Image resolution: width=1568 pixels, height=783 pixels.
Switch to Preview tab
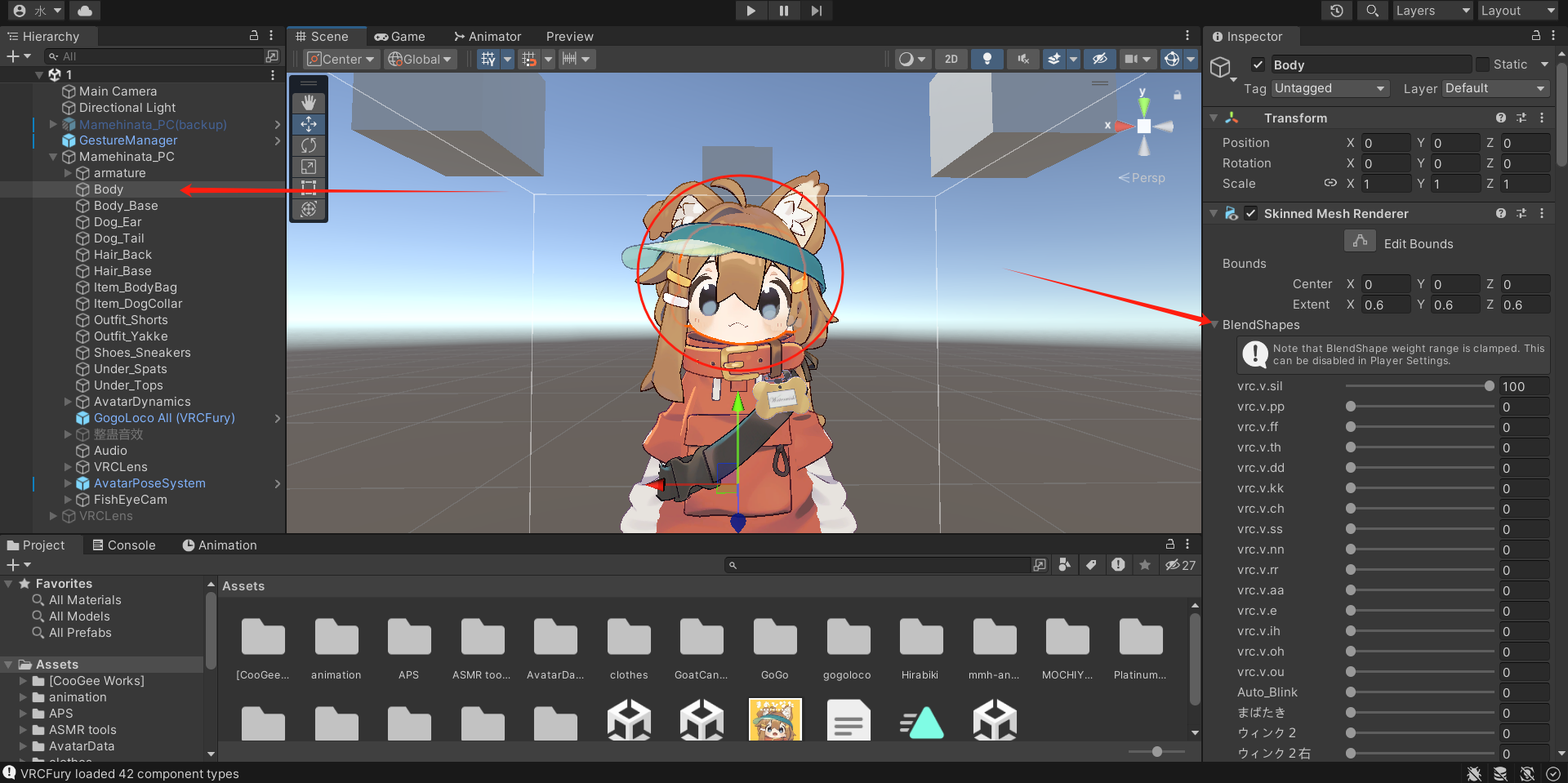click(x=570, y=37)
